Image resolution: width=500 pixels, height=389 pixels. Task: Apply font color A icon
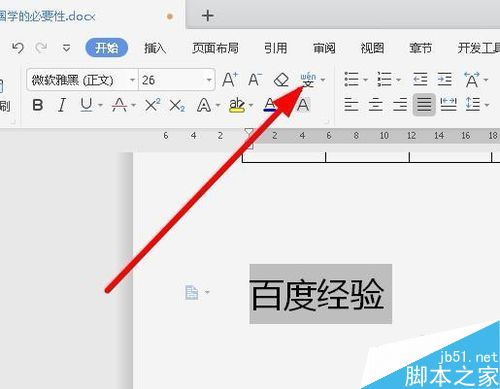pos(270,105)
